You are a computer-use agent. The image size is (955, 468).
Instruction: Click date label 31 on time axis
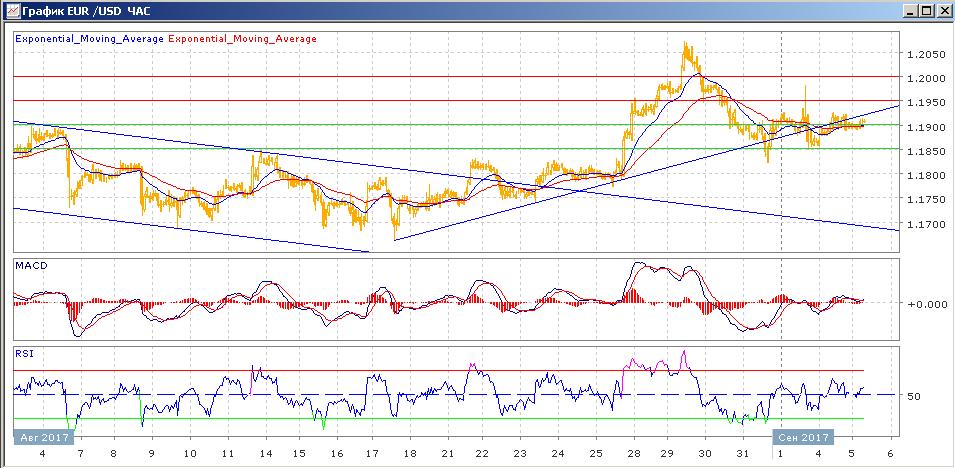coord(742,454)
